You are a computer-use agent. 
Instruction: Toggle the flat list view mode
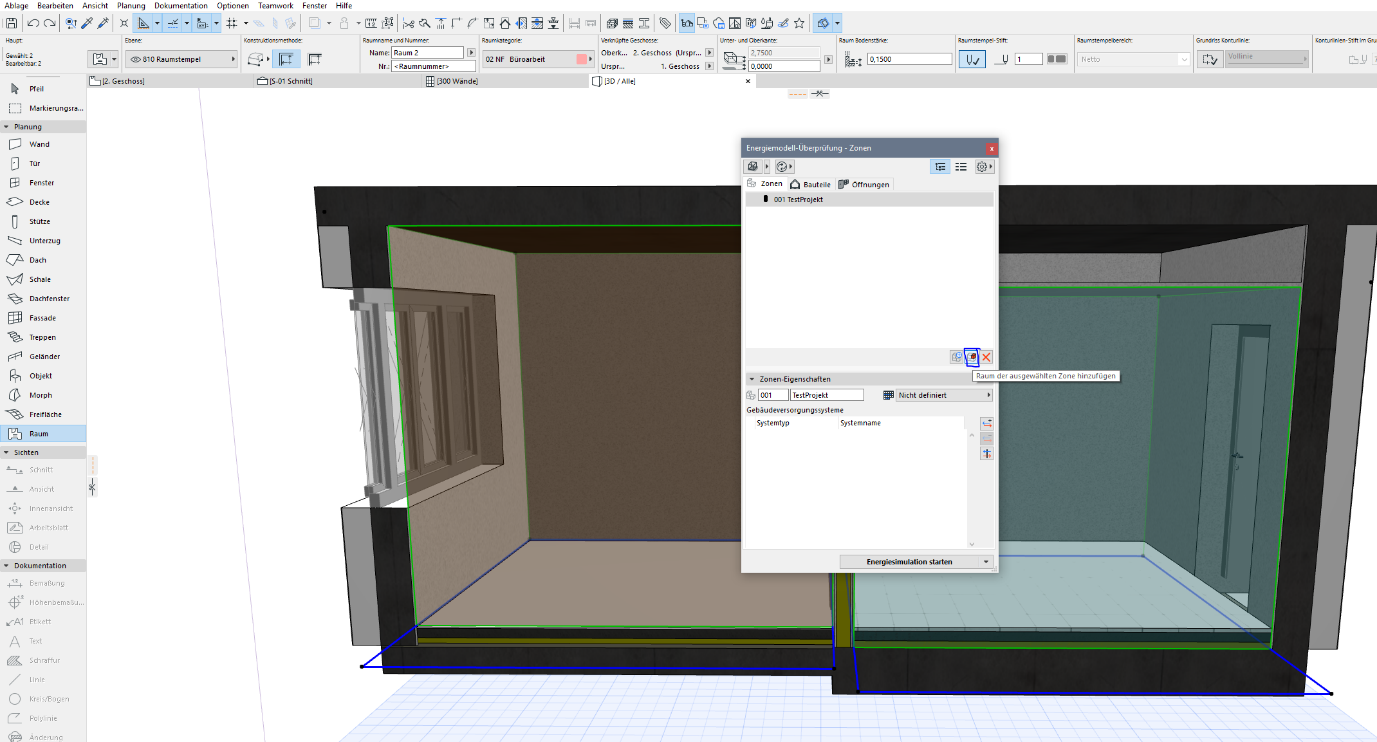click(961, 167)
